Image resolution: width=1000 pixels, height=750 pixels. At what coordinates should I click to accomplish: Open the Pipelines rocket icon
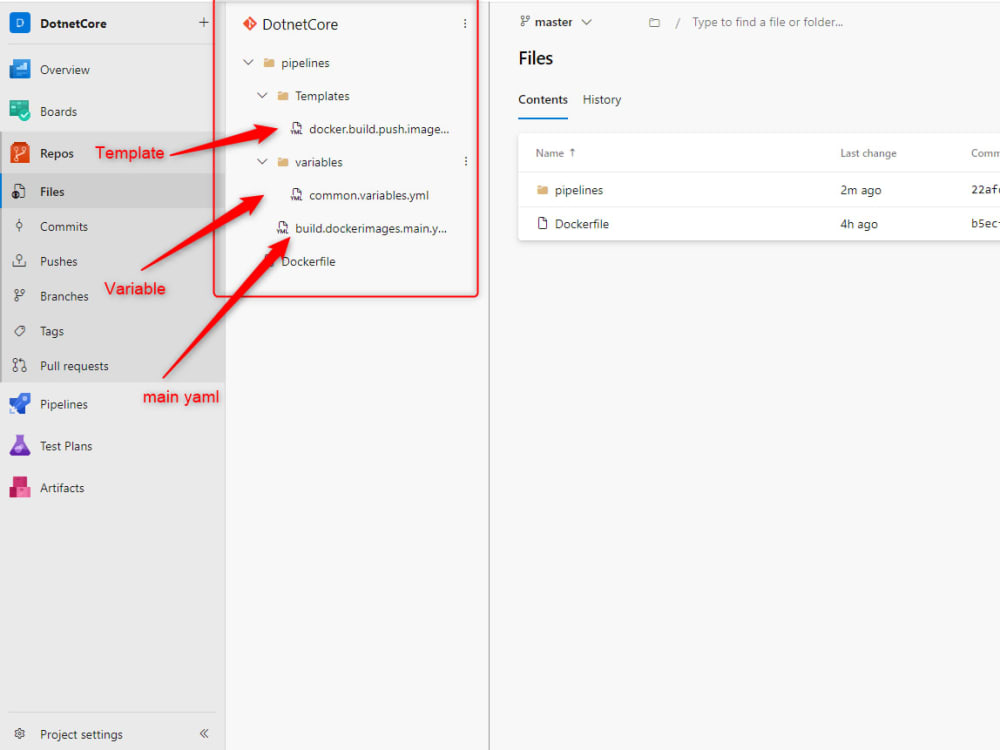(x=22, y=403)
